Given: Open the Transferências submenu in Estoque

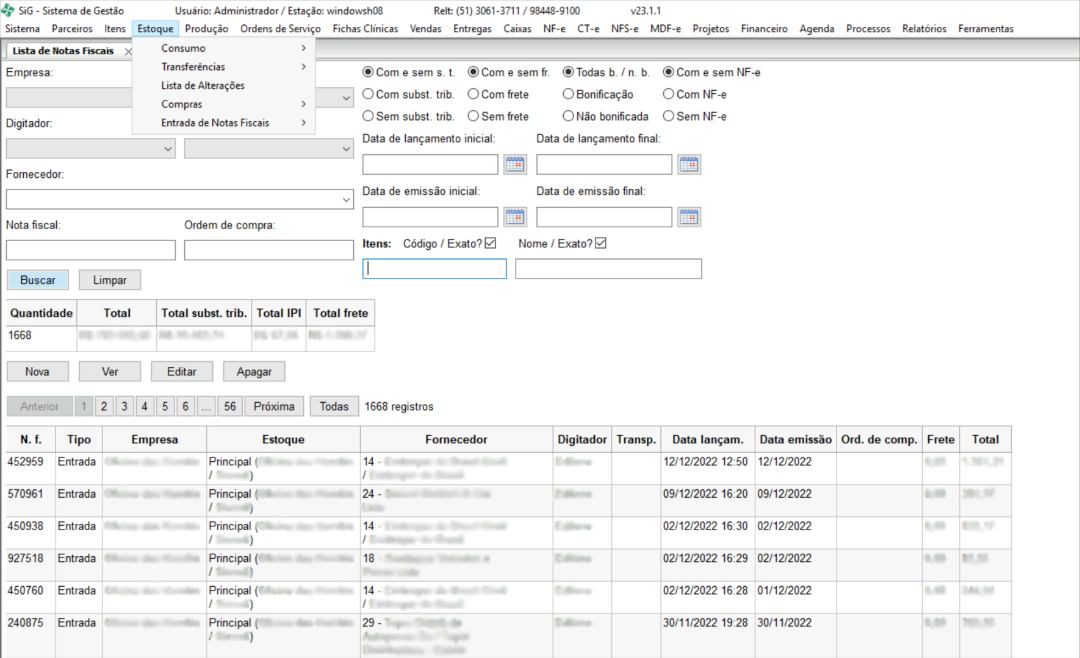Looking at the screenshot, I should pos(193,67).
